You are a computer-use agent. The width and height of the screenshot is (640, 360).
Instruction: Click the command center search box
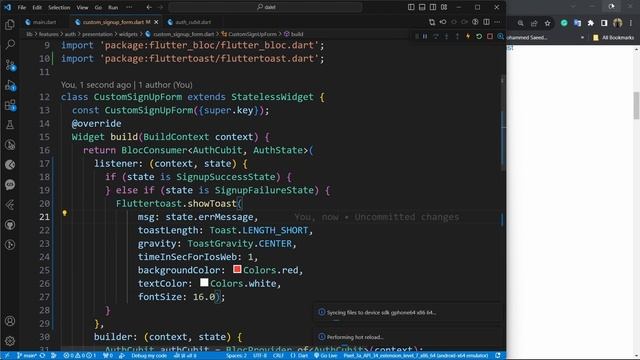pos(266,7)
